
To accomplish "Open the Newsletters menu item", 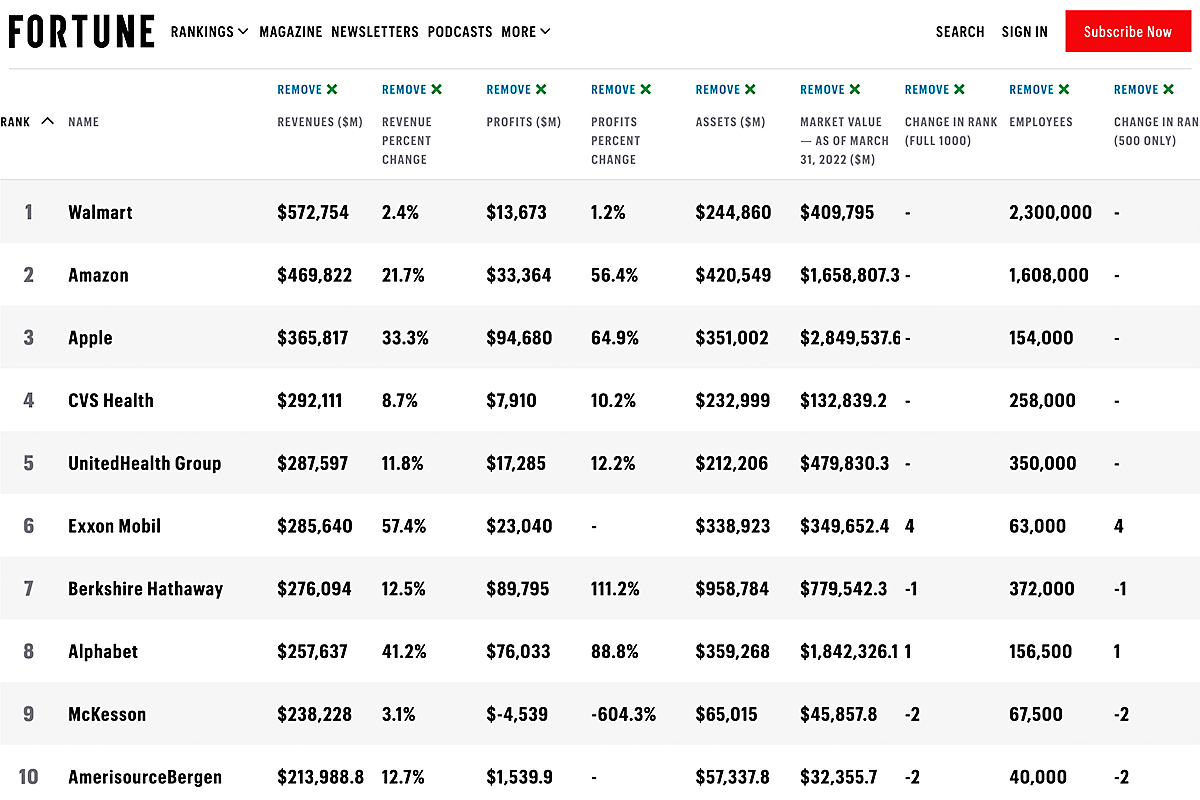I will click(375, 32).
